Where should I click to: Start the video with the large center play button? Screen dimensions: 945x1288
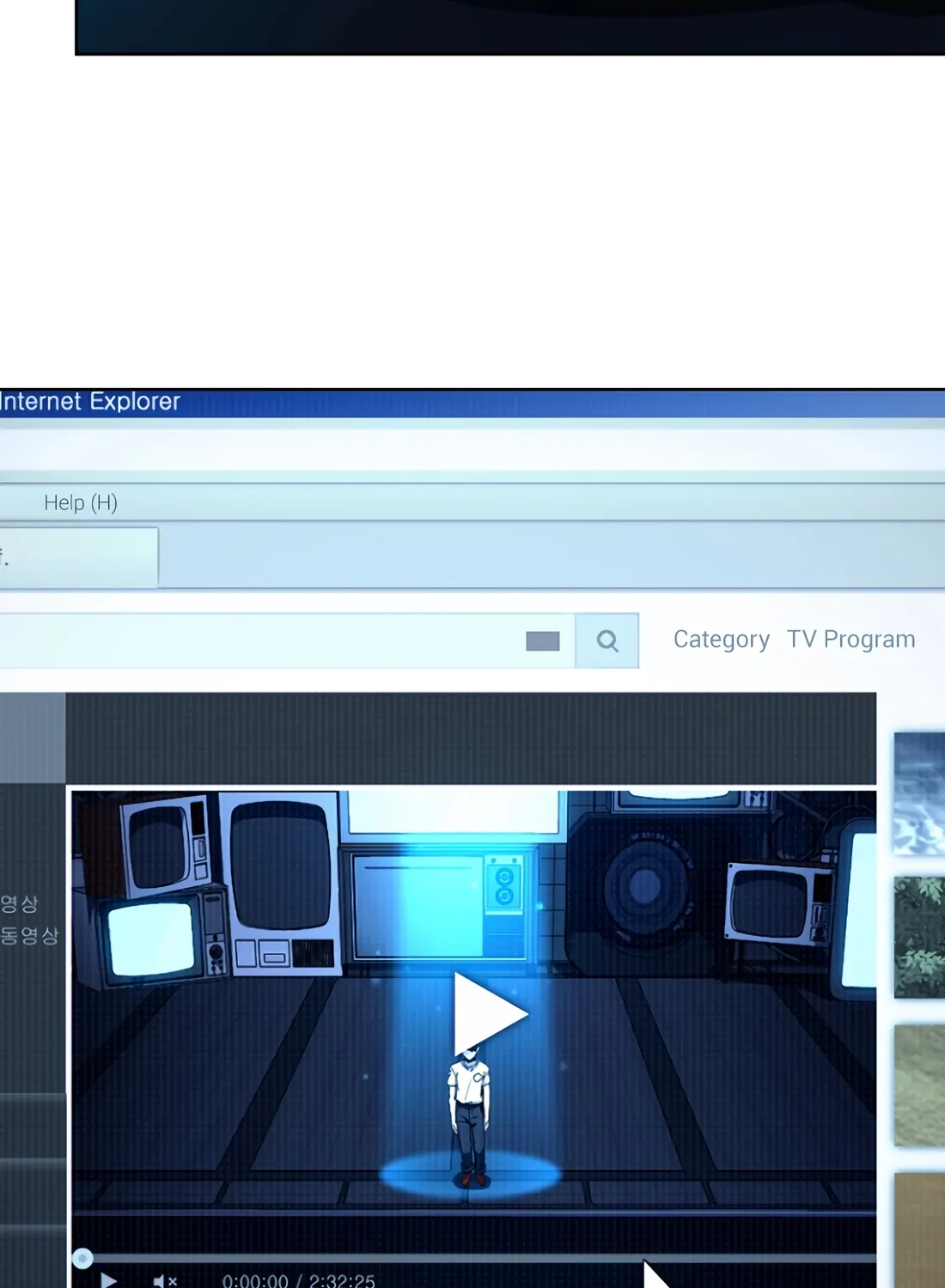point(490,1014)
